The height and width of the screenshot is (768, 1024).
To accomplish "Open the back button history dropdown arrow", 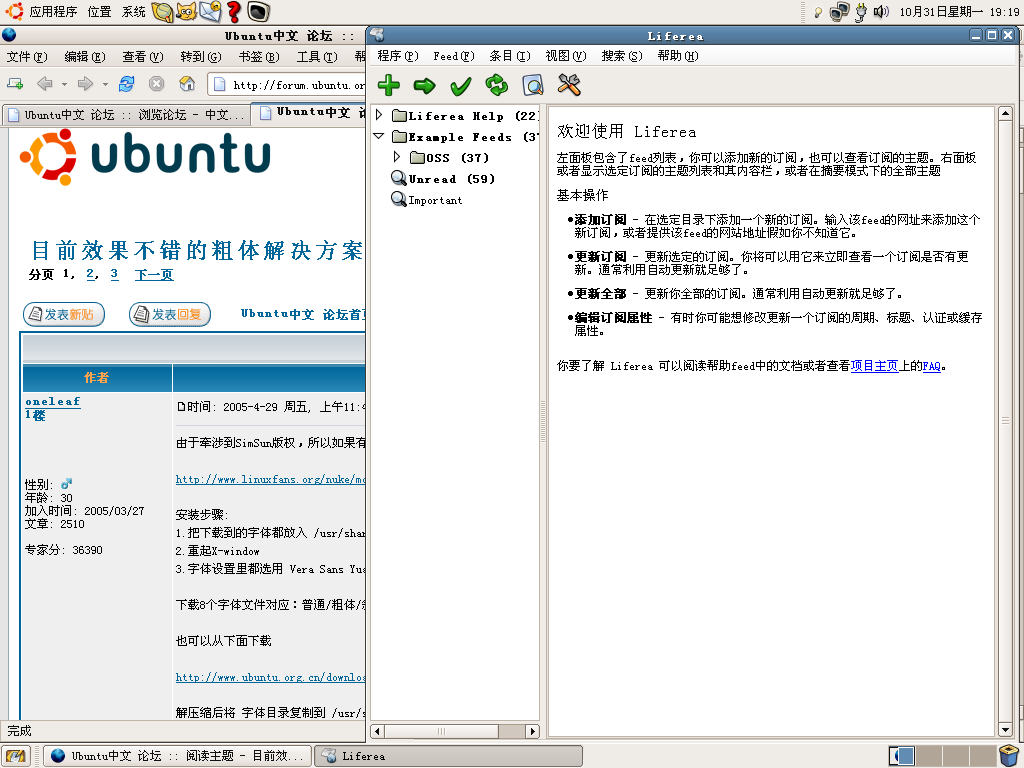I will [64, 84].
